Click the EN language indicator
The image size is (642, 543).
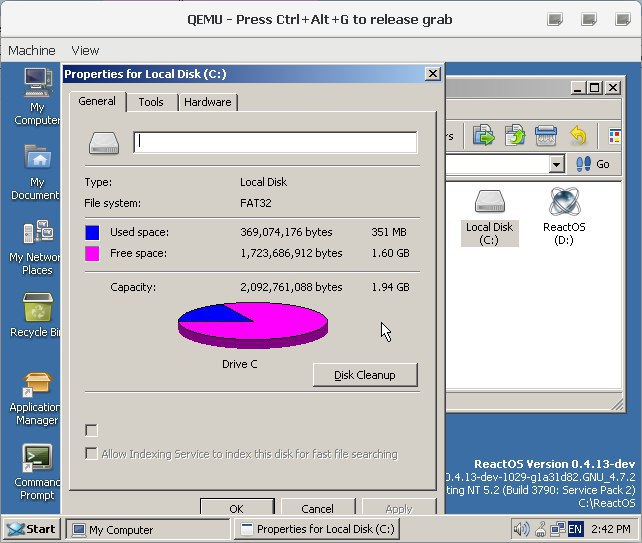(x=575, y=529)
